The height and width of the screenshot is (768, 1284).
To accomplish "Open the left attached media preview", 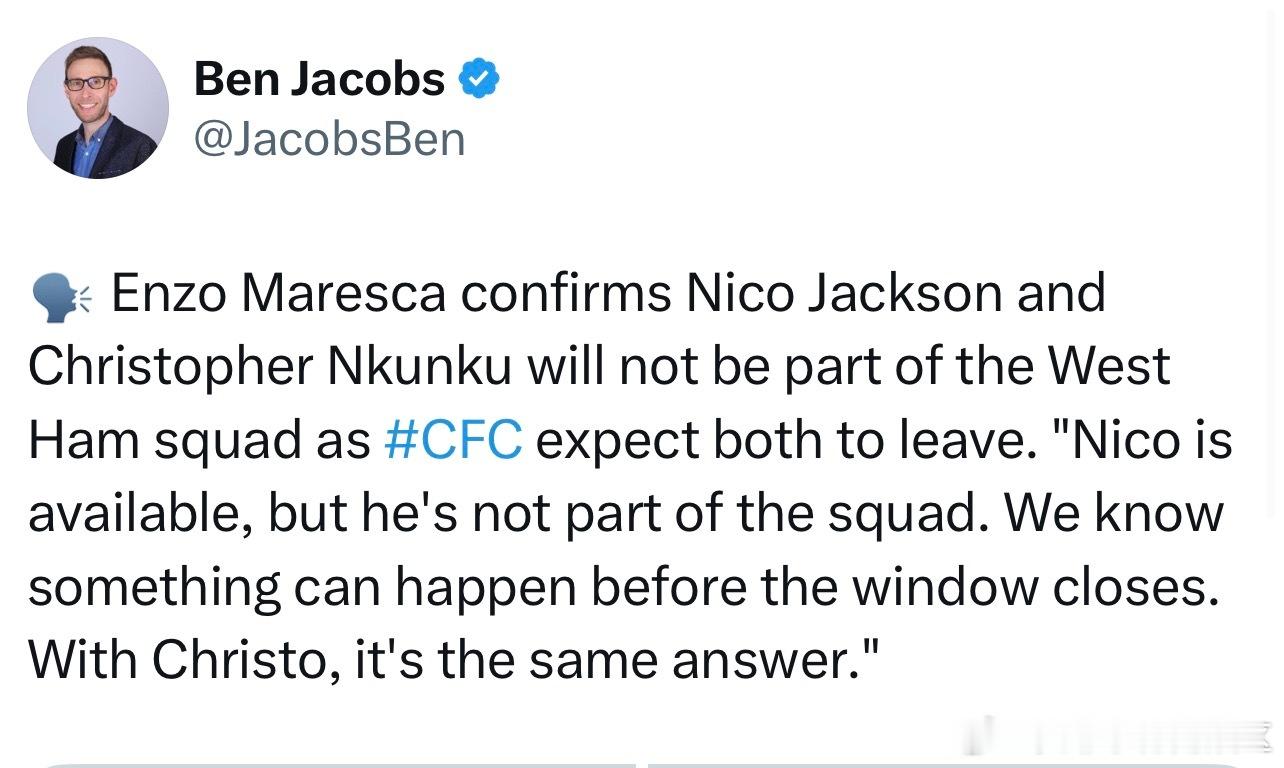I will 337,765.
